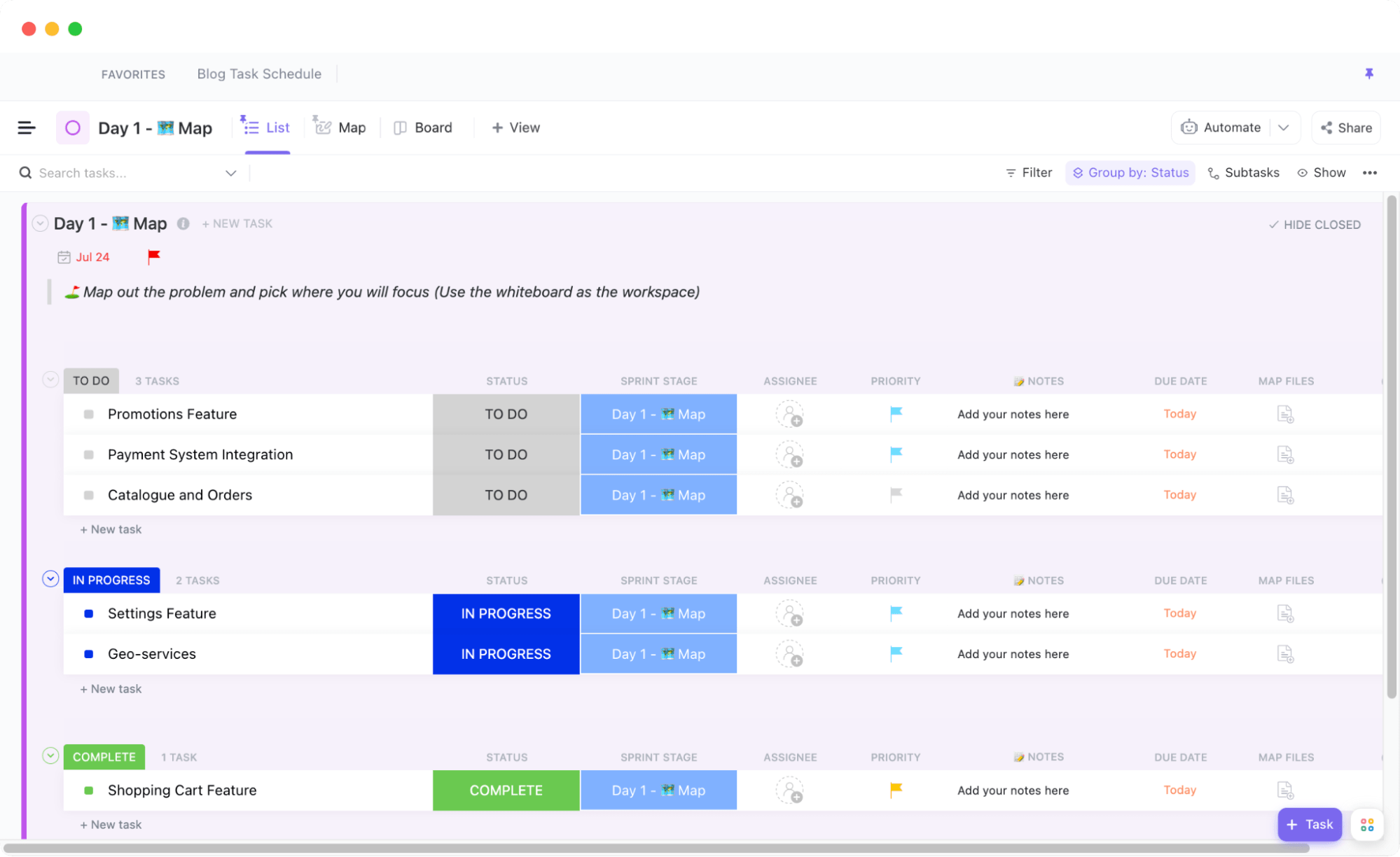This screenshot has width=1400, height=857.
Task: Open the hamburger sidebar menu icon
Action: pyautogui.click(x=27, y=127)
